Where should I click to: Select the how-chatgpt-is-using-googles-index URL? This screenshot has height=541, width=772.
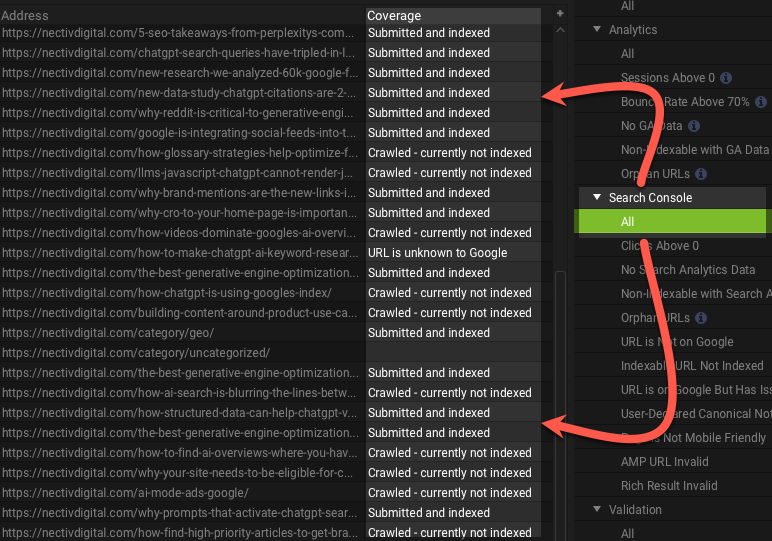pyautogui.click(x=167, y=293)
